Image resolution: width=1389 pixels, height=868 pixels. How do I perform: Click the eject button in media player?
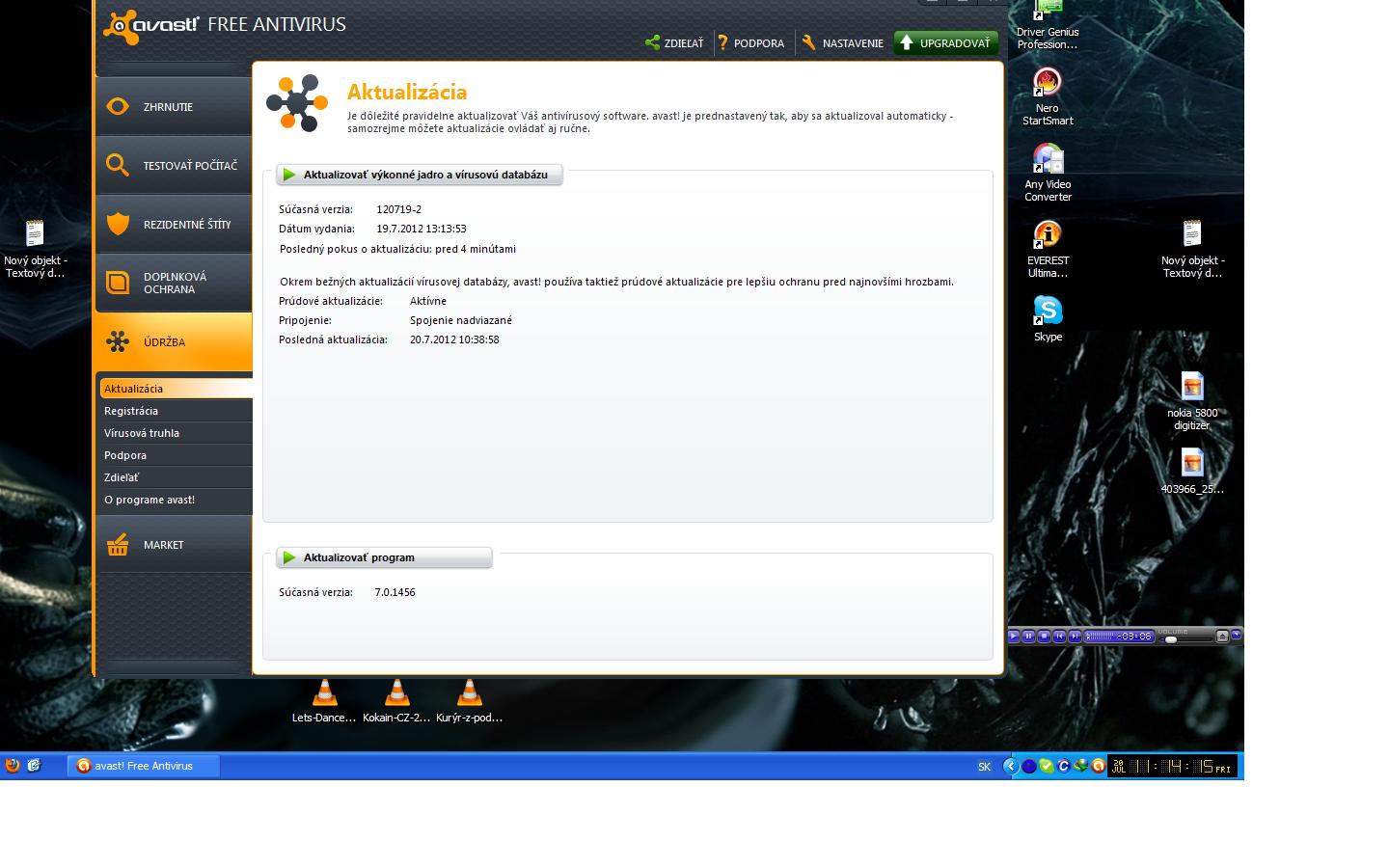click(1222, 636)
